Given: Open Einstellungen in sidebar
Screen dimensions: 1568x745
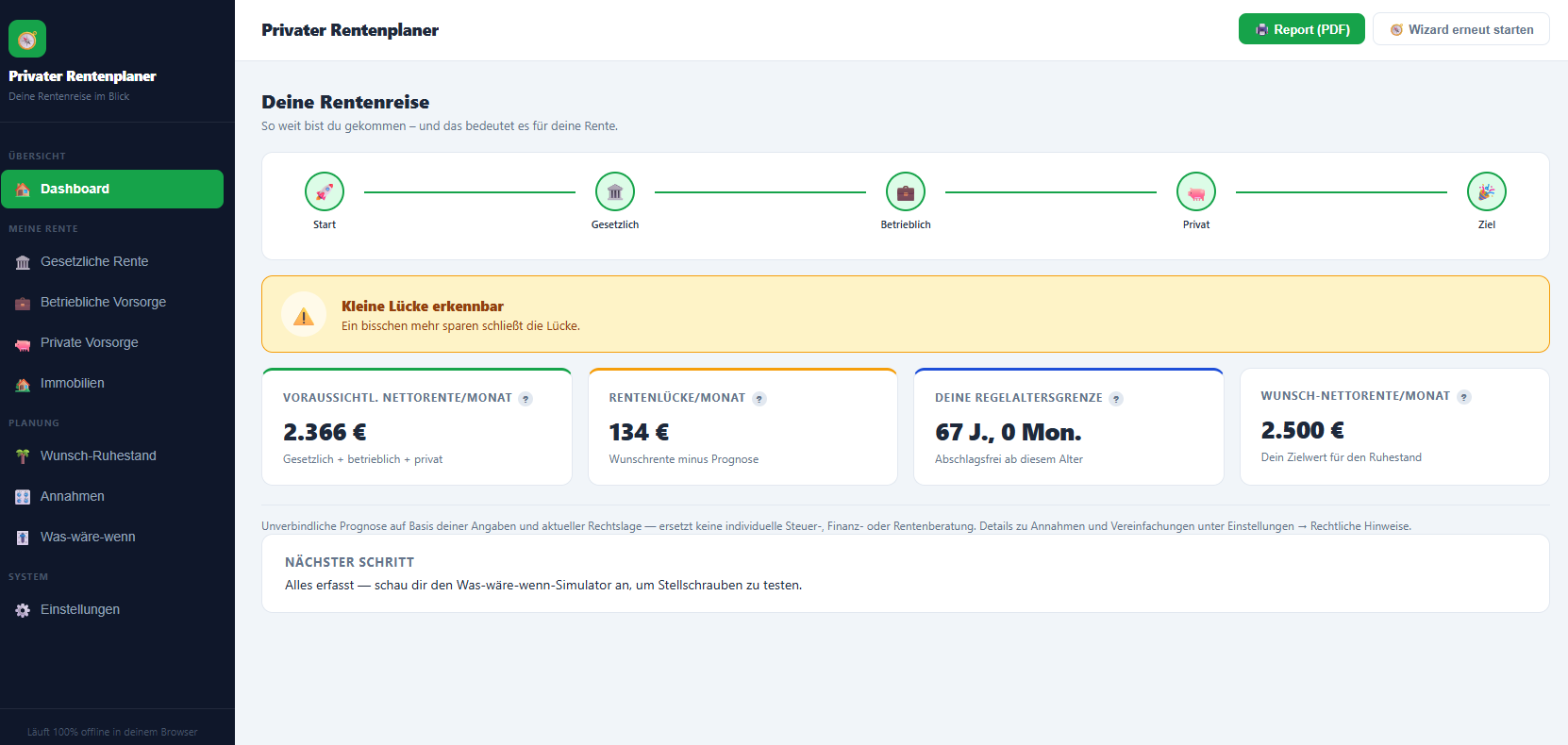Looking at the screenshot, I should click(x=112, y=609).
